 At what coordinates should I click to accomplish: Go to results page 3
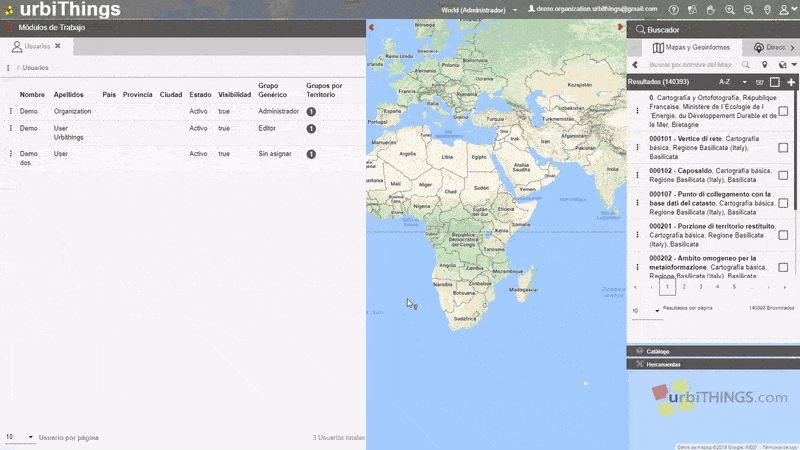tap(701, 287)
